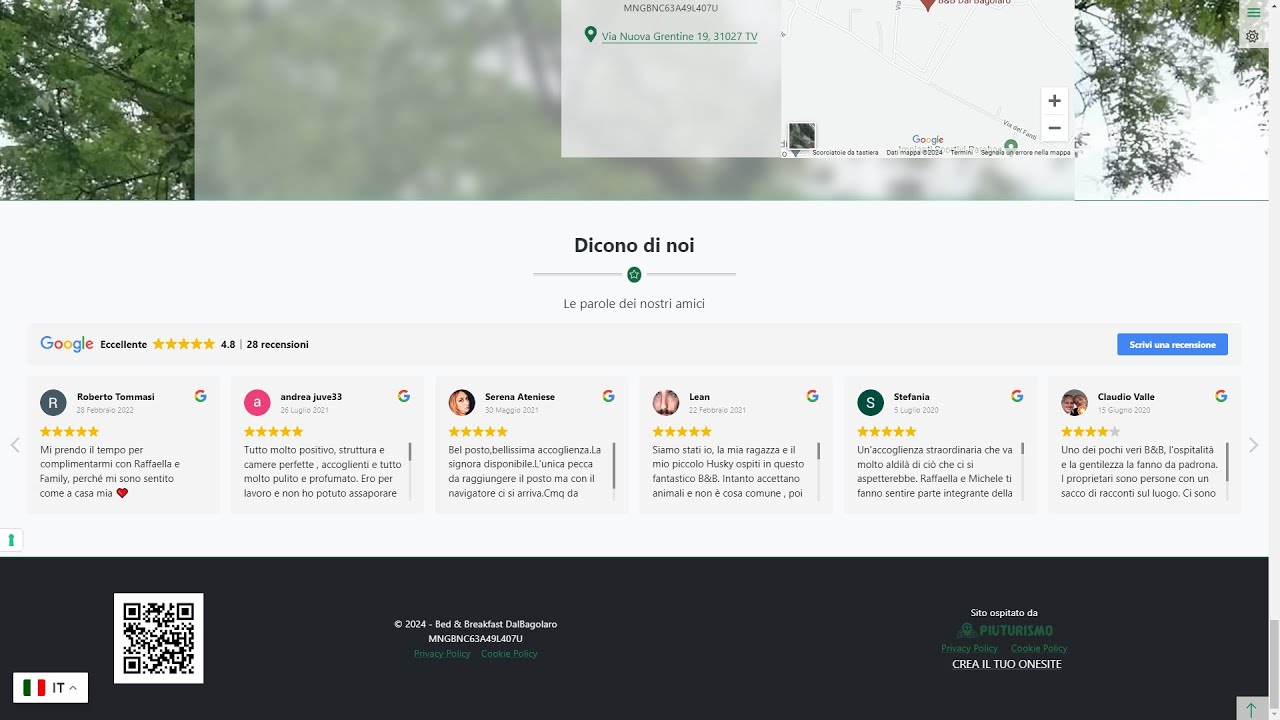The width and height of the screenshot is (1280, 720).
Task: Open the settings gear icon
Action: [x=1253, y=36]
